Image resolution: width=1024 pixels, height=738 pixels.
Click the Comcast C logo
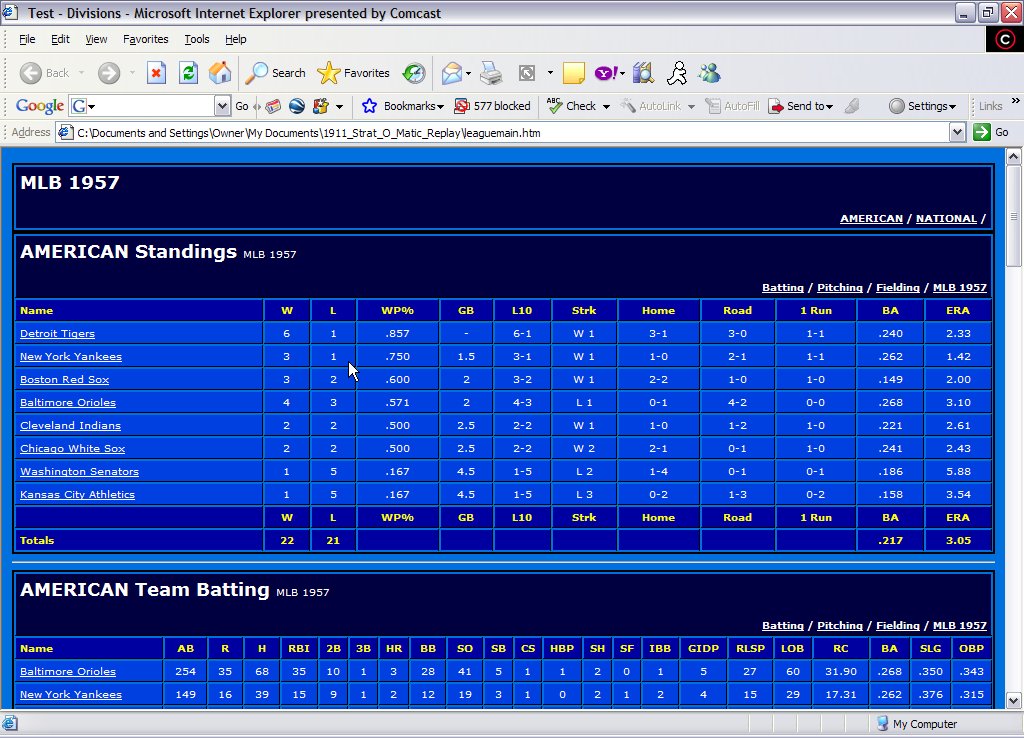[x=1004, y=40]
